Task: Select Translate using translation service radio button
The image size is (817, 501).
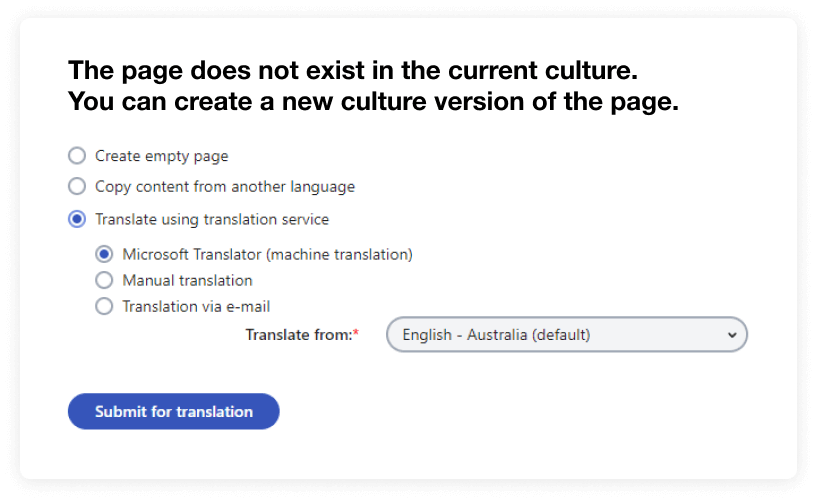Action: tap(77, 219)
